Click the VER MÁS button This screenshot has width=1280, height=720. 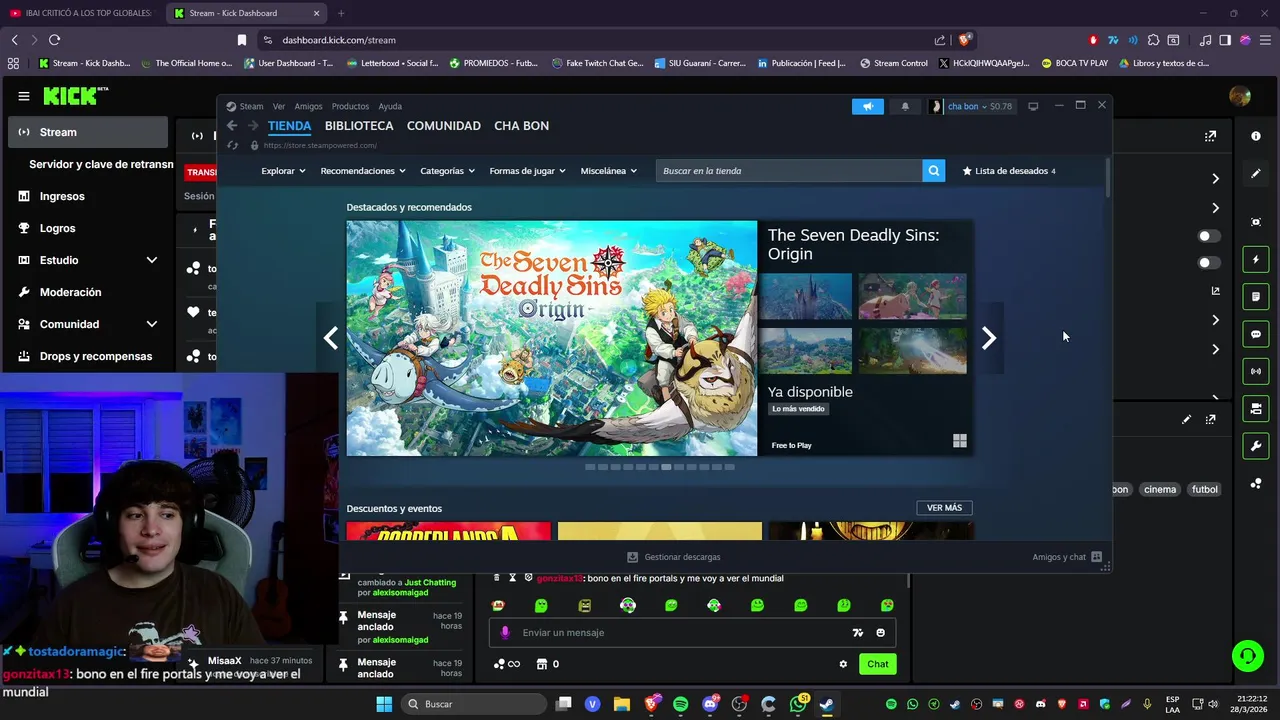tap(944, 508)
